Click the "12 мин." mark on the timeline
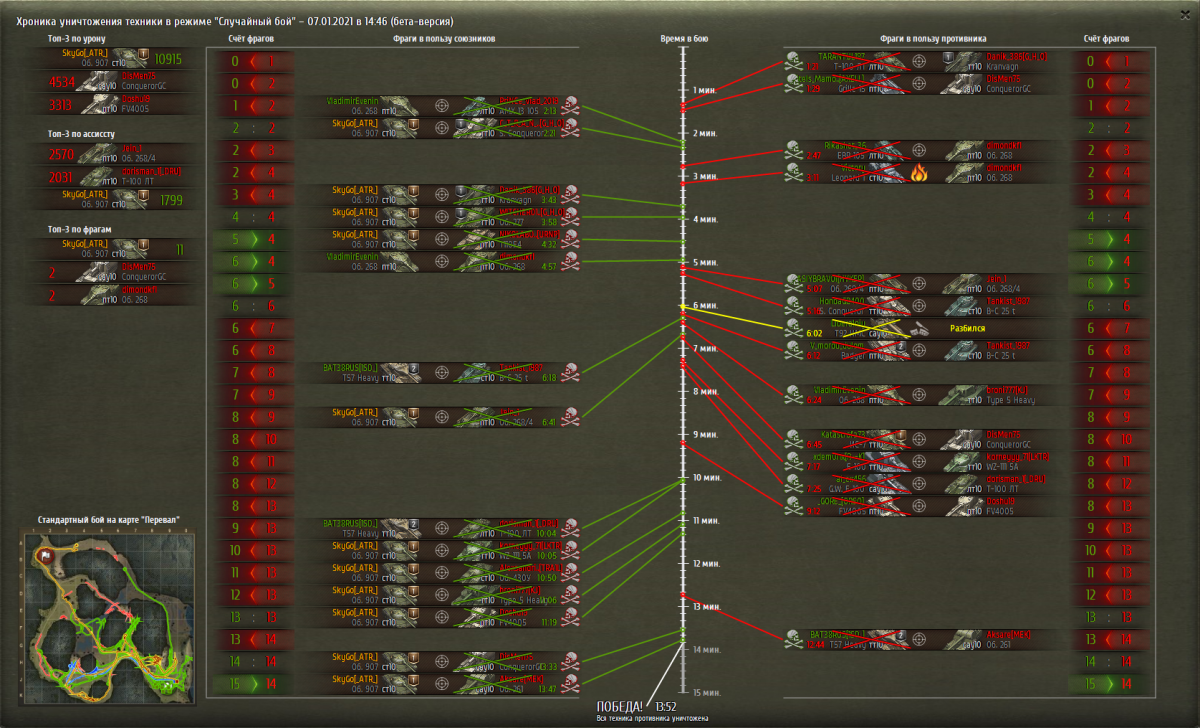The height and width of the screenshot is (728, 1200). tap(708, 565)
